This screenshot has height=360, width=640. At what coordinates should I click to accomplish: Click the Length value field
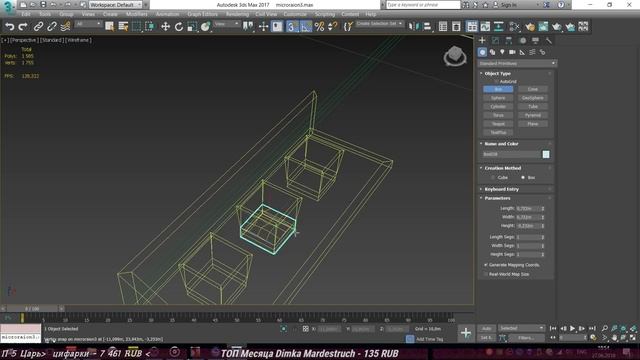coord(528,209)
